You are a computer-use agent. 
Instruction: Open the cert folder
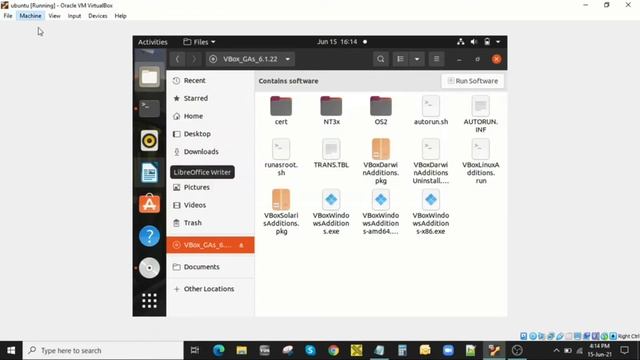[x=281, y=110]
